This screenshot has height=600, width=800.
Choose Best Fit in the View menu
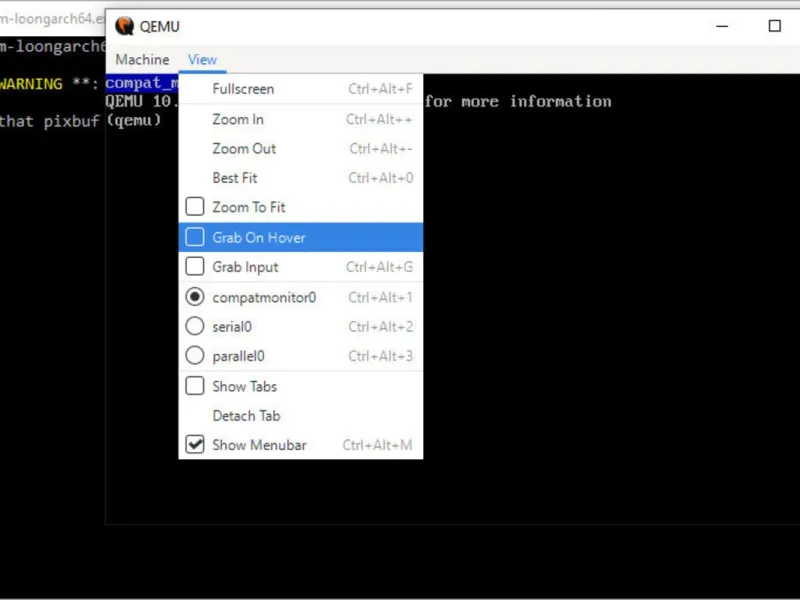point(301,178)
